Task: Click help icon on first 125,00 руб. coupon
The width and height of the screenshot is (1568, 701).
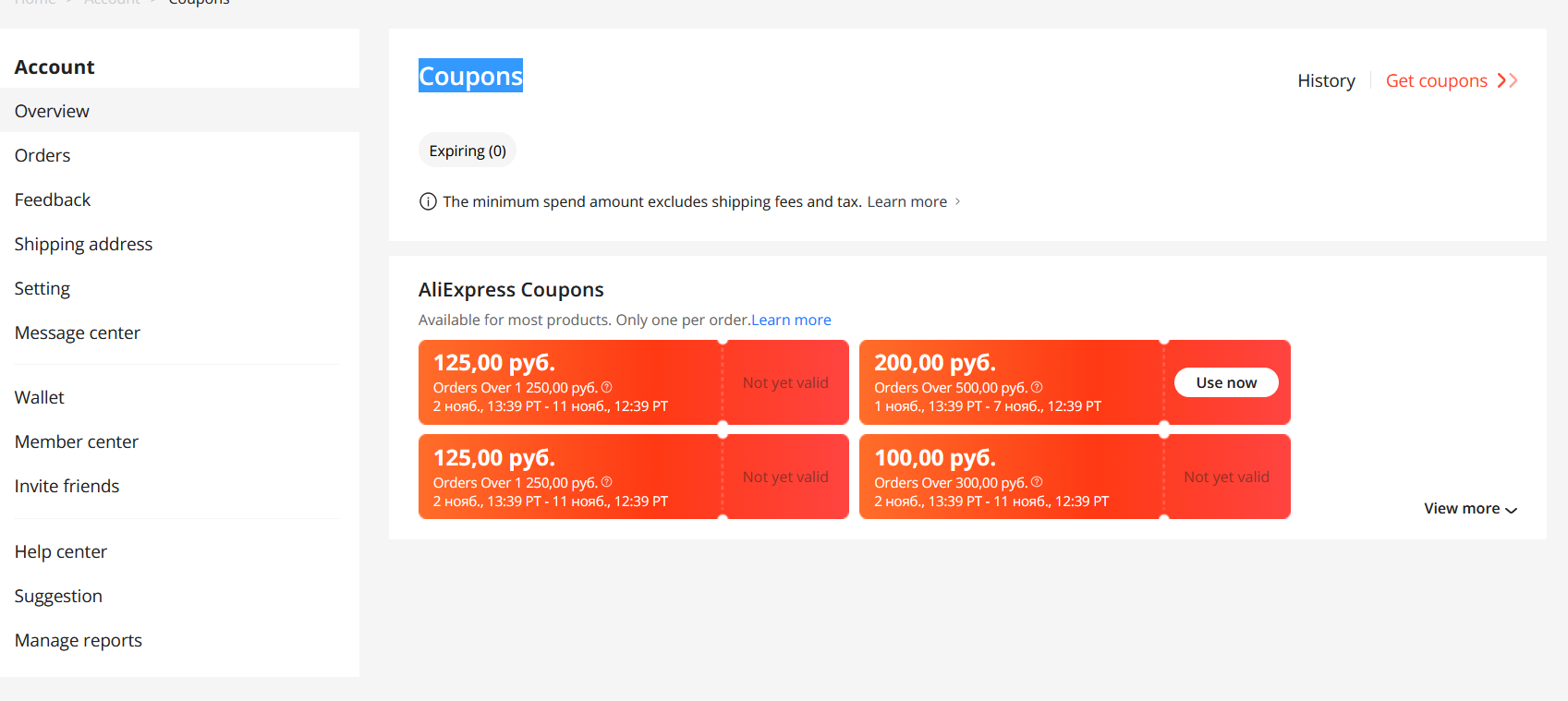Action: (606, 387)
